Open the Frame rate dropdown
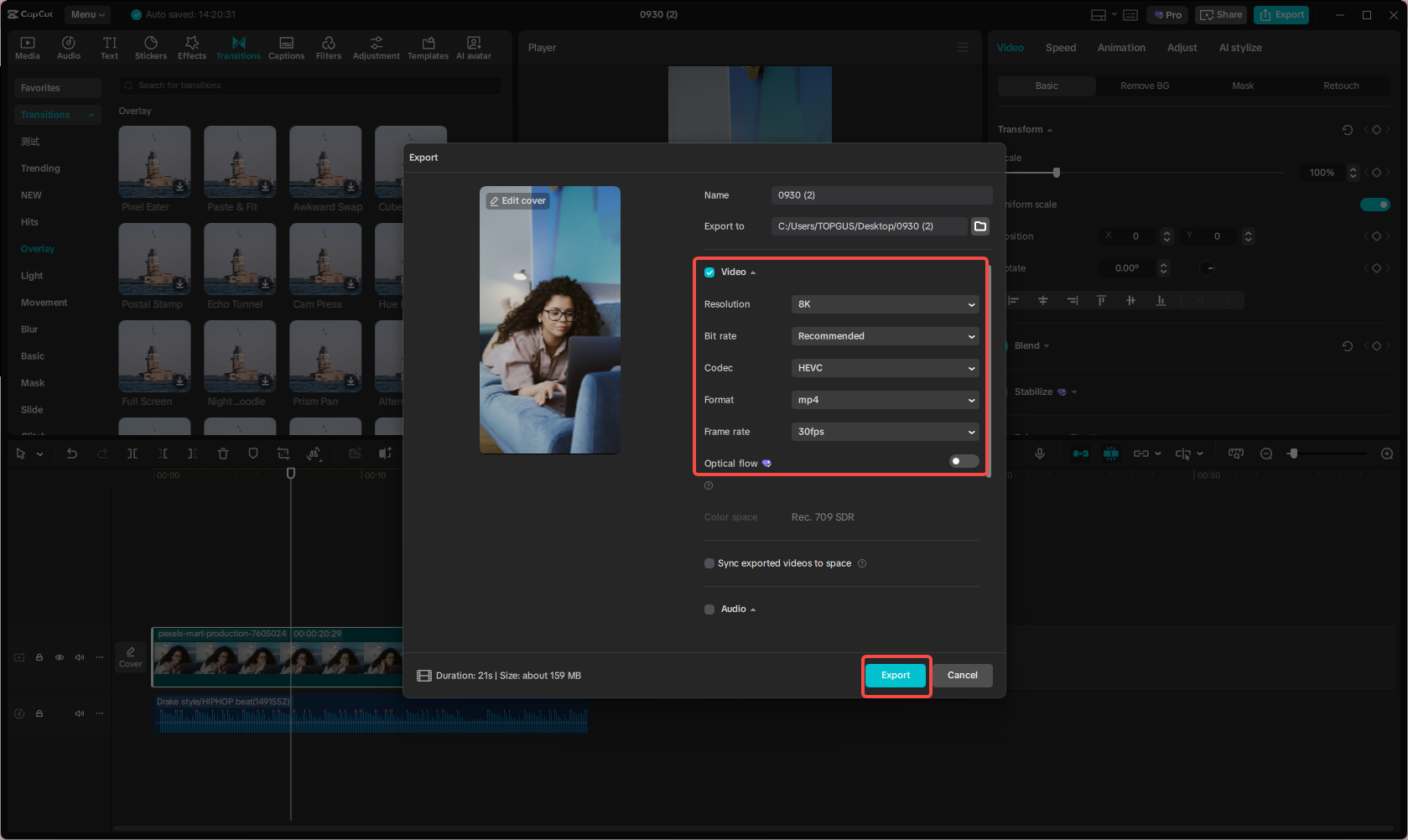1408x840 pixels. [885, 431]
